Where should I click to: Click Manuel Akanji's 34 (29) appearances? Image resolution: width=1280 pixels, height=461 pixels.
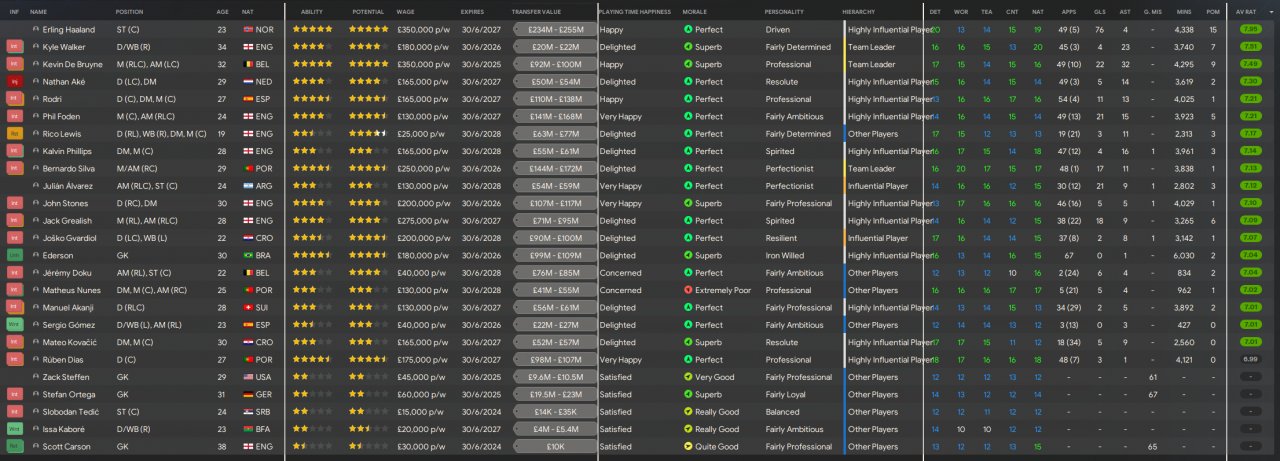click(x=1068, y=308)
